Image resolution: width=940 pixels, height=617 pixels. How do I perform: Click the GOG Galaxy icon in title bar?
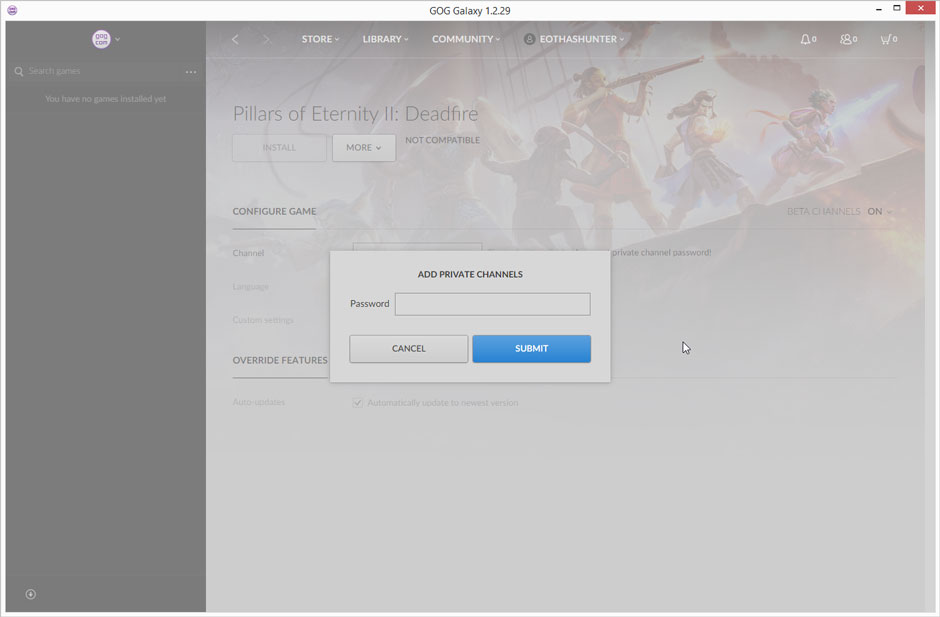tap(12, 10)
